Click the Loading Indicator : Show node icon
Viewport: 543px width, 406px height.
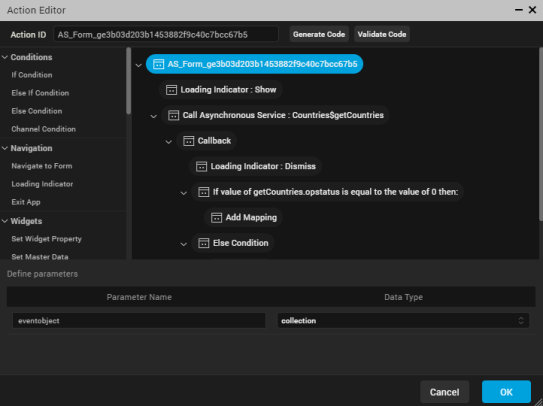pos(171,90)
